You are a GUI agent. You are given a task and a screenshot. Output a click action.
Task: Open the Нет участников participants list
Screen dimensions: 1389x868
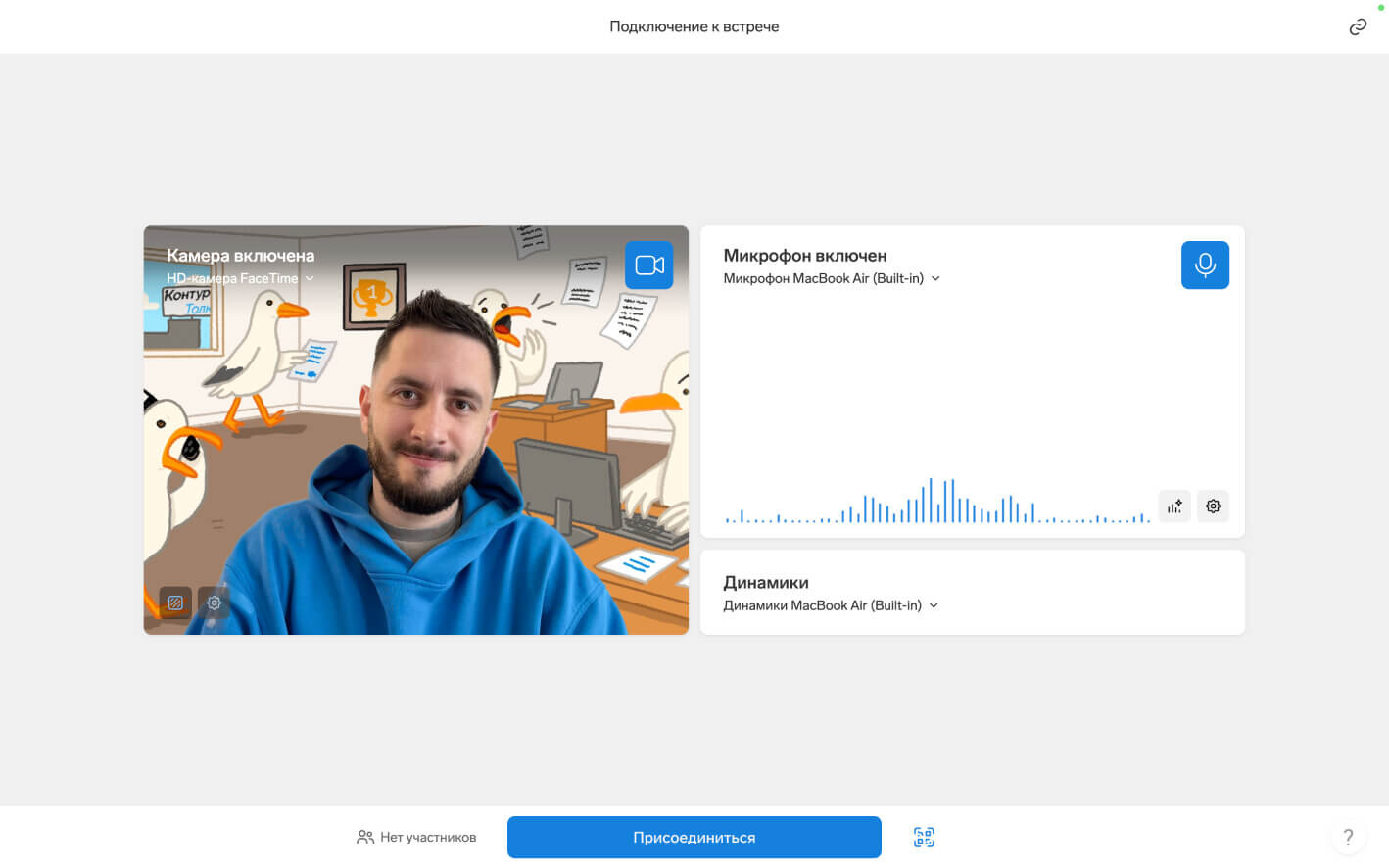416,838
